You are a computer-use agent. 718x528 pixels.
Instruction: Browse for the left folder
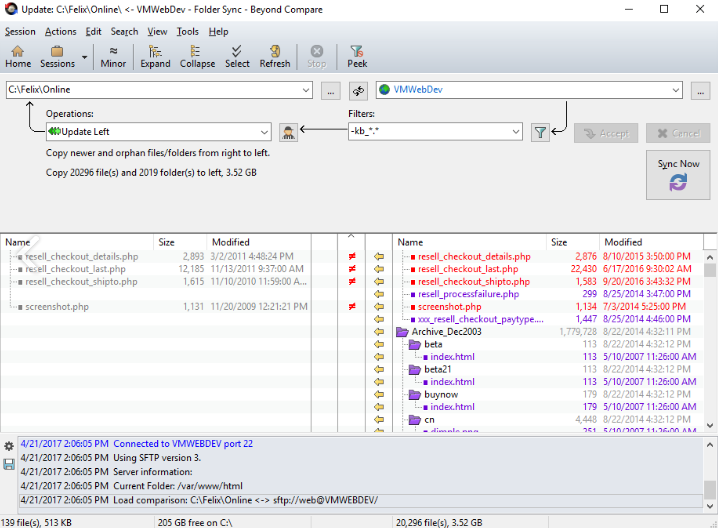tap(331, 90)
